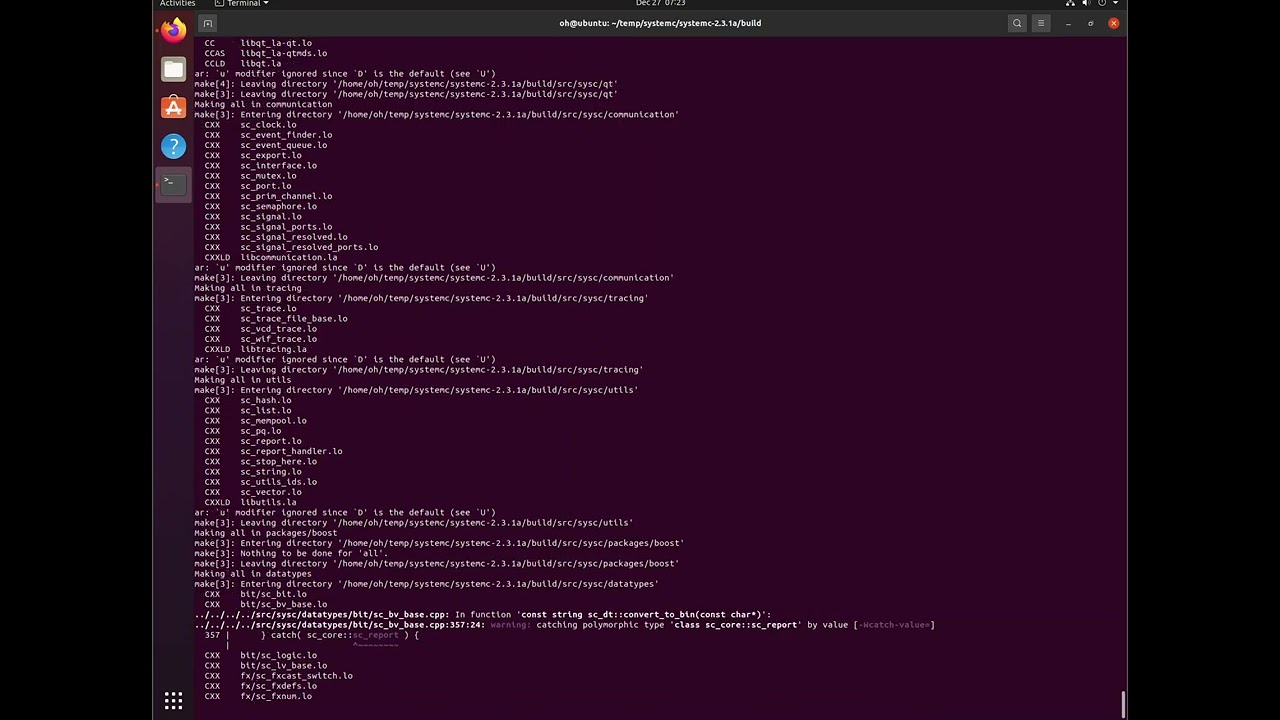
Task: Minimize the terminal window
Action: (1068, 23)
